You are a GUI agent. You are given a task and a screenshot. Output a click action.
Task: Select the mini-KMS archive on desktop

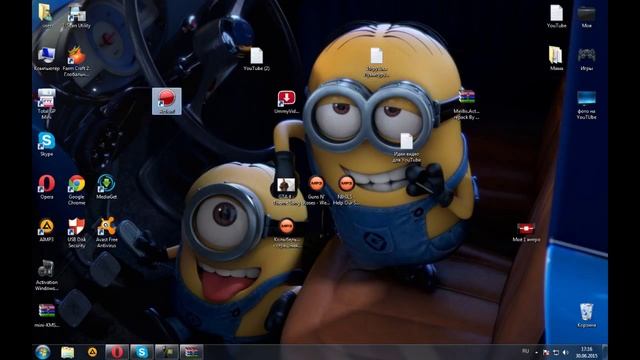coord(47,315)
